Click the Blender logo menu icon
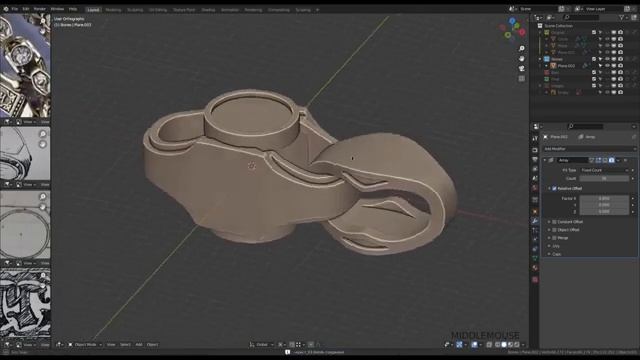 click(x=6, y=9)
